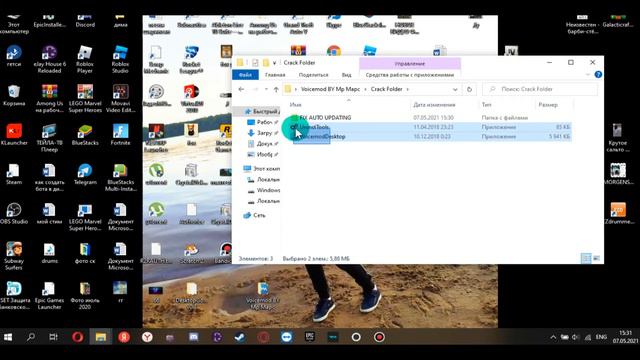Image resolution: width=640 pixels, height=360 pixels.
Task: Select the Roblox Studio desktop icon
Action: pos(120,59)
